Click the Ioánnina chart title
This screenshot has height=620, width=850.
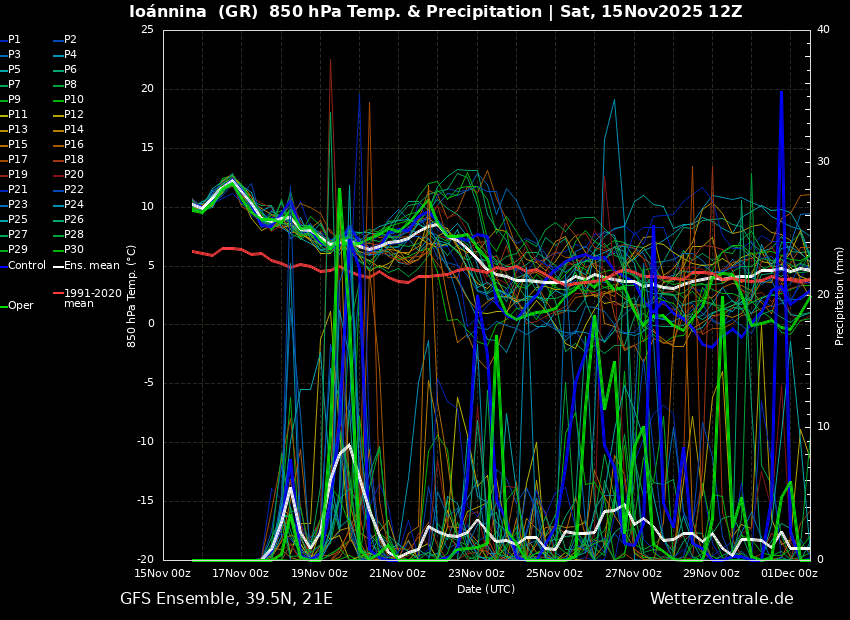pos(435,12)
